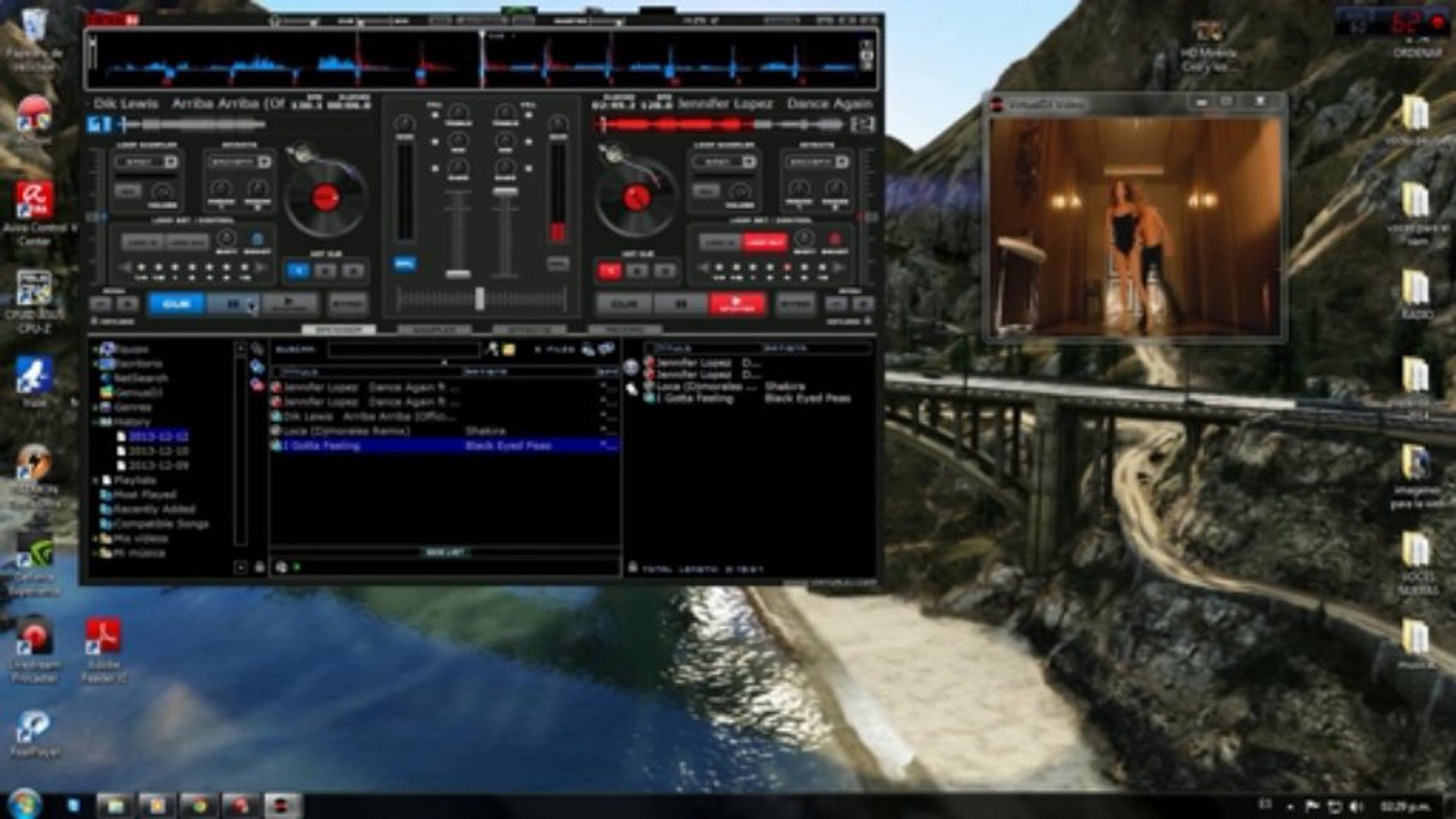Toggle treble kill on the left mixer channel

click(x=436, y=115)
